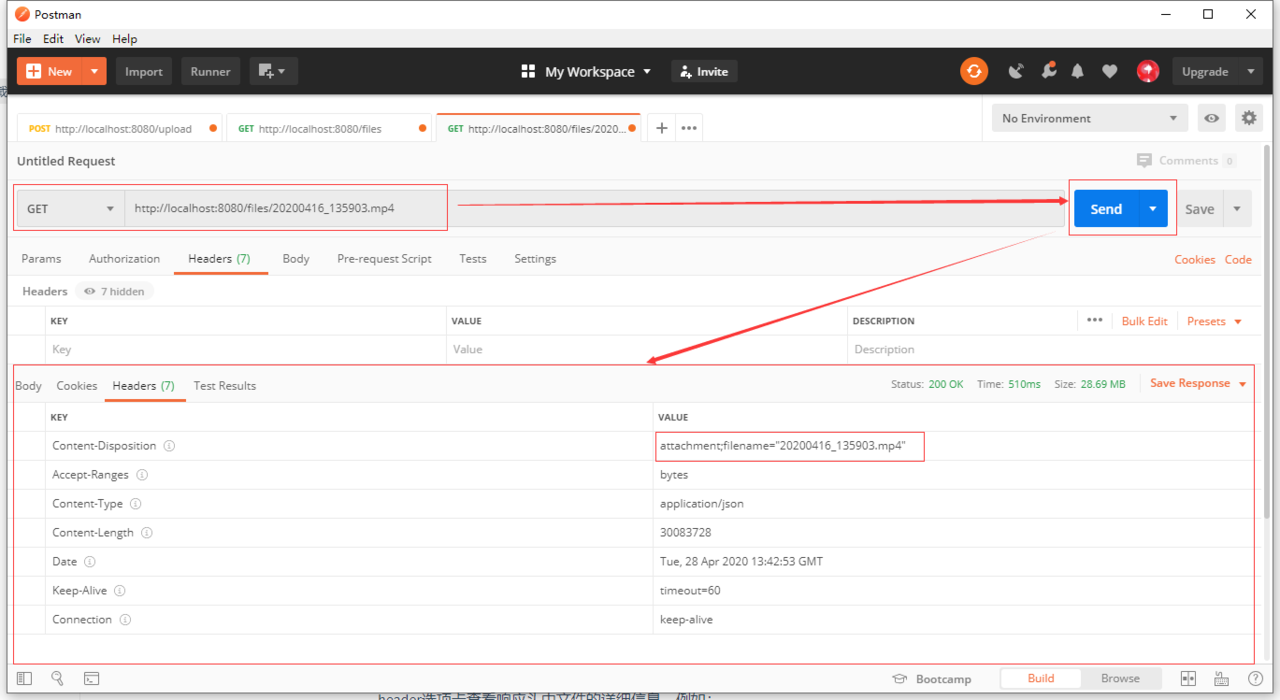1280x700 pixels.
Task: Open the GET method dropdown
Action: click(x=70, y=209)
